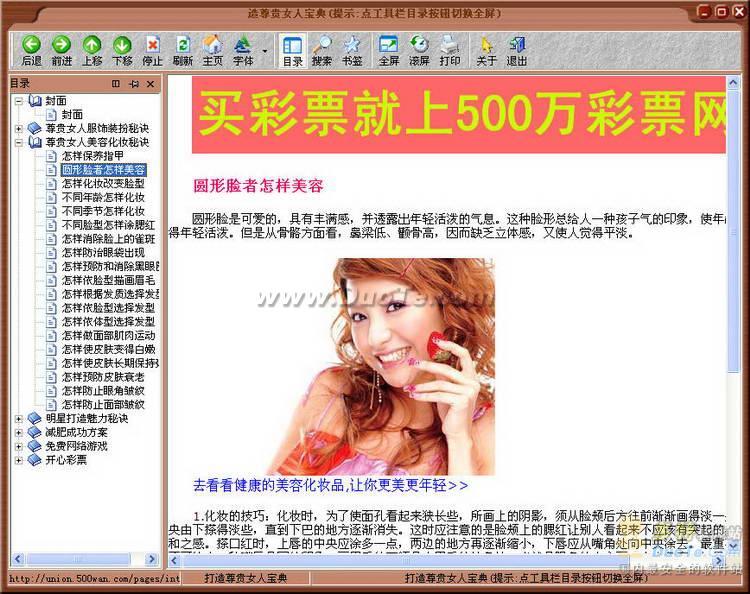Open 怎样依体型选择发型 page
This screenshot has height=594, width=750.
(x=108, y=322)
